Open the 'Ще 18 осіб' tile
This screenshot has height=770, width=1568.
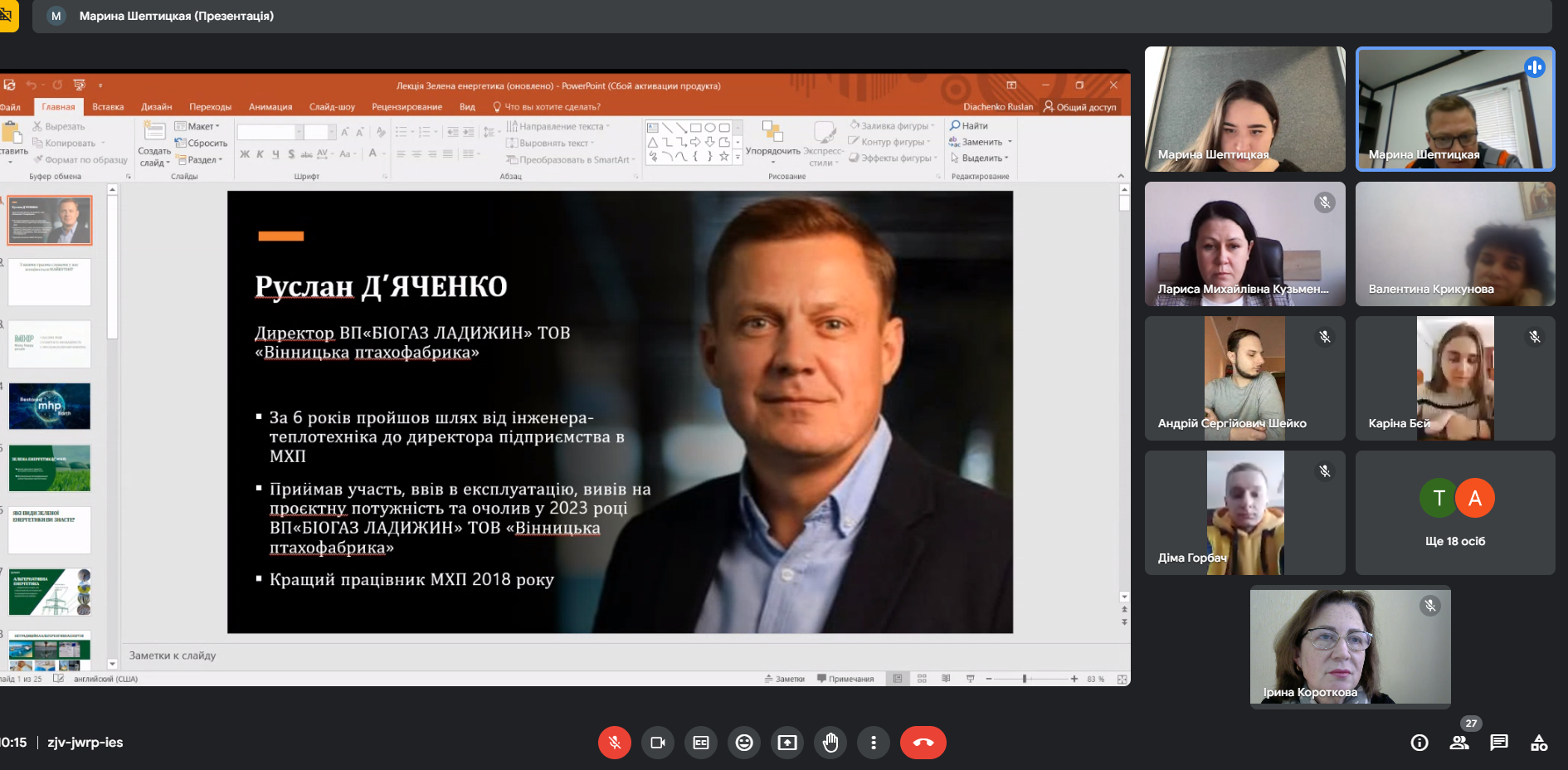coord(1455,513)
